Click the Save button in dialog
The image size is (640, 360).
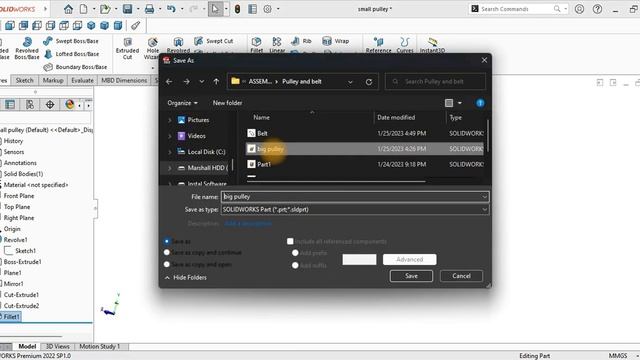[411, 276]
